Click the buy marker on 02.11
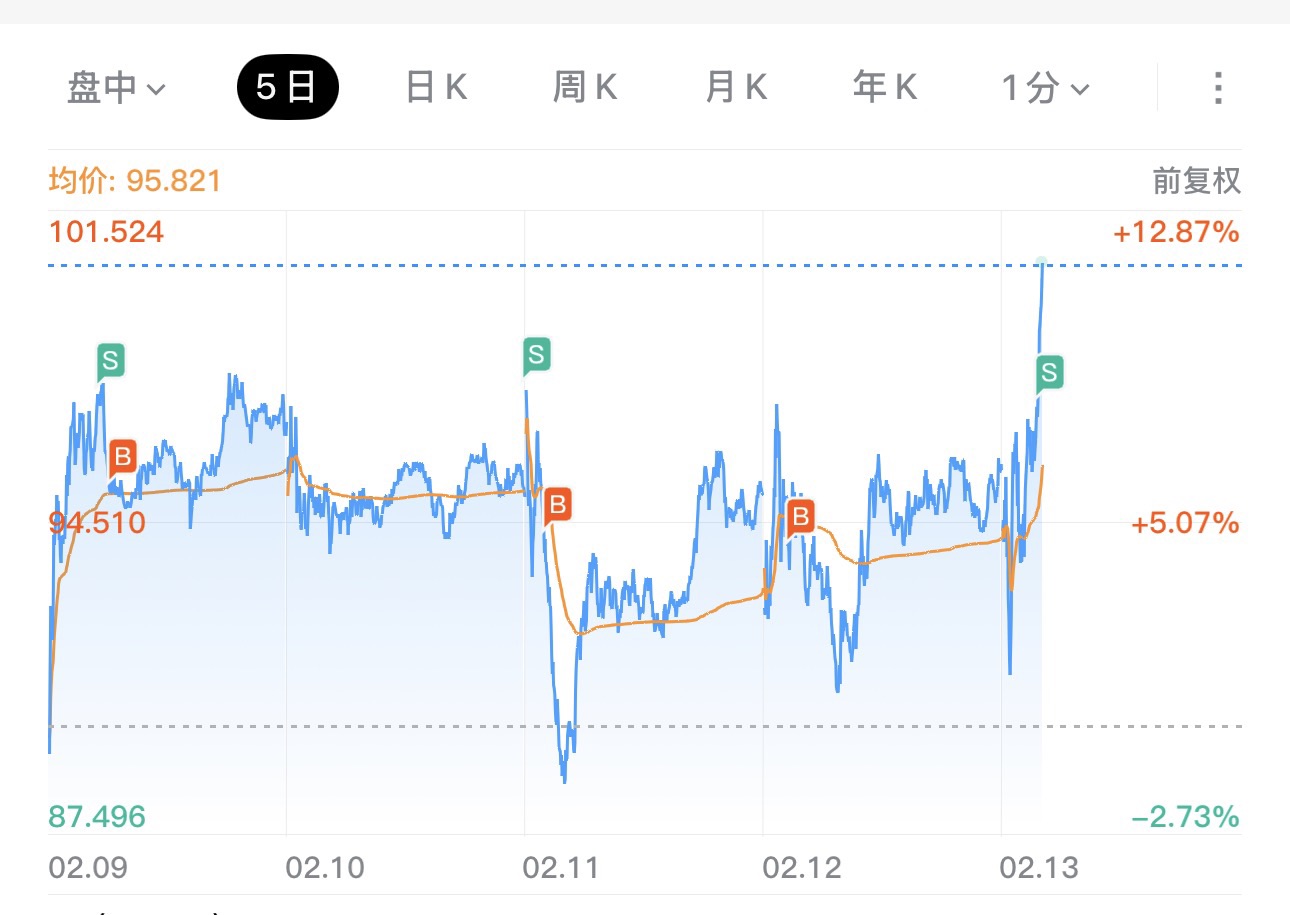 [558, 504]
